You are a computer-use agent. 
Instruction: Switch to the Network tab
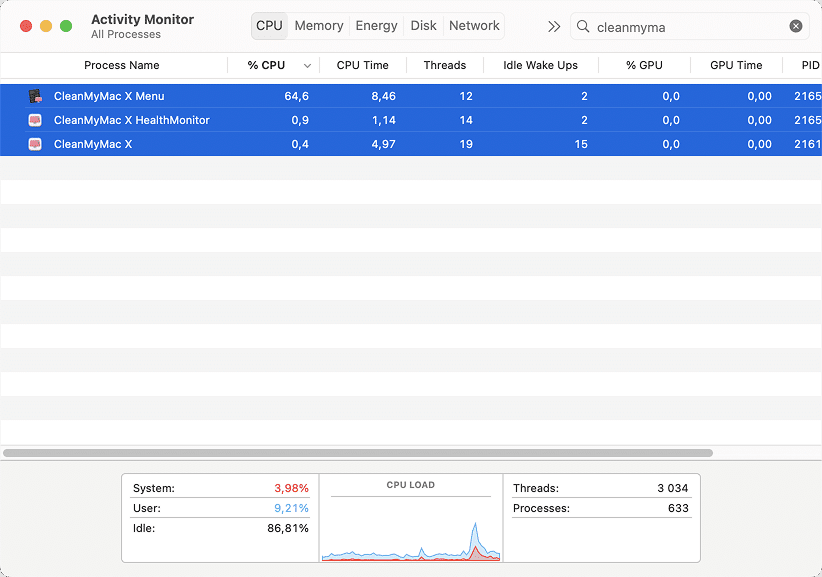[x=474, y=26]
